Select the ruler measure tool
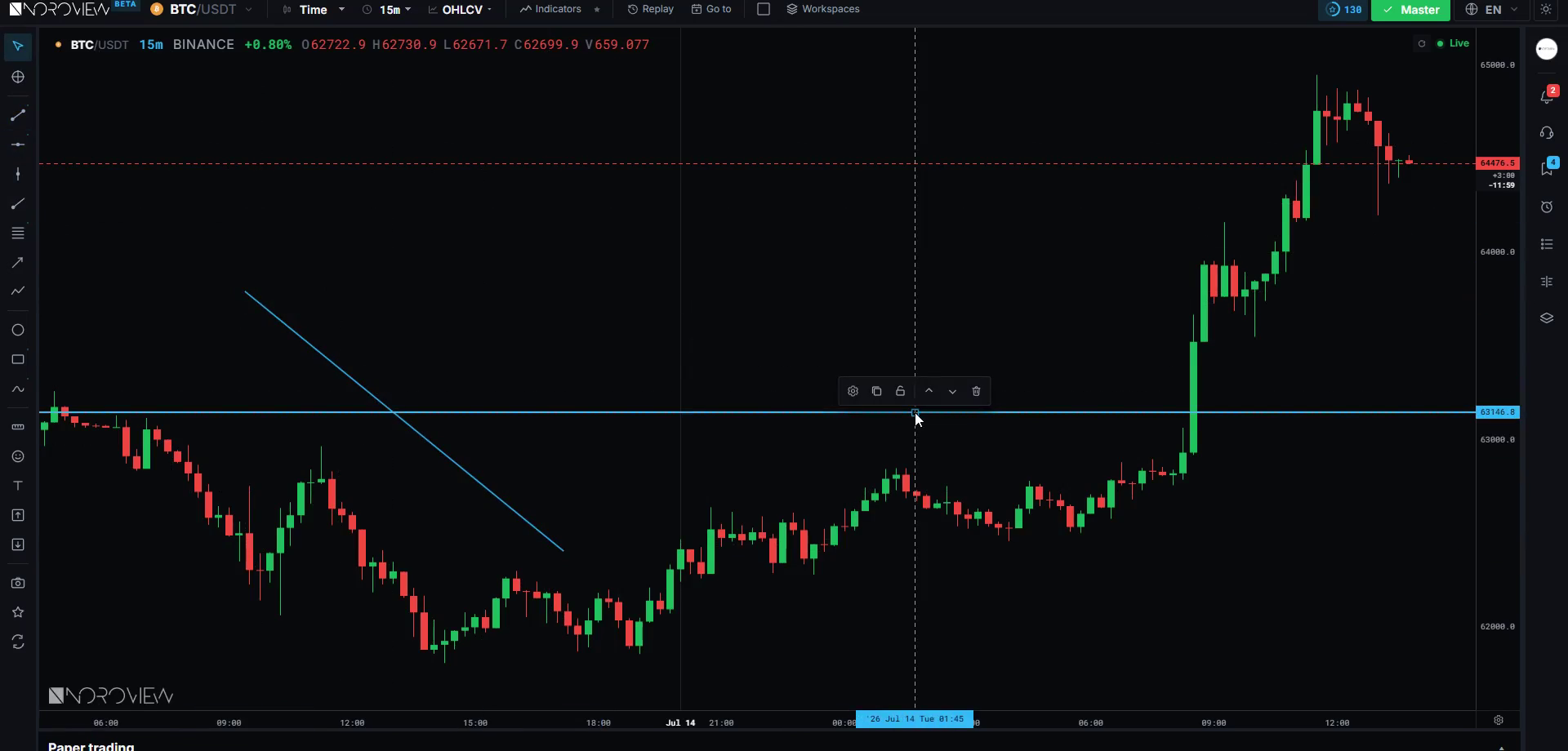The image size is (1568, 751). point(18,427)
